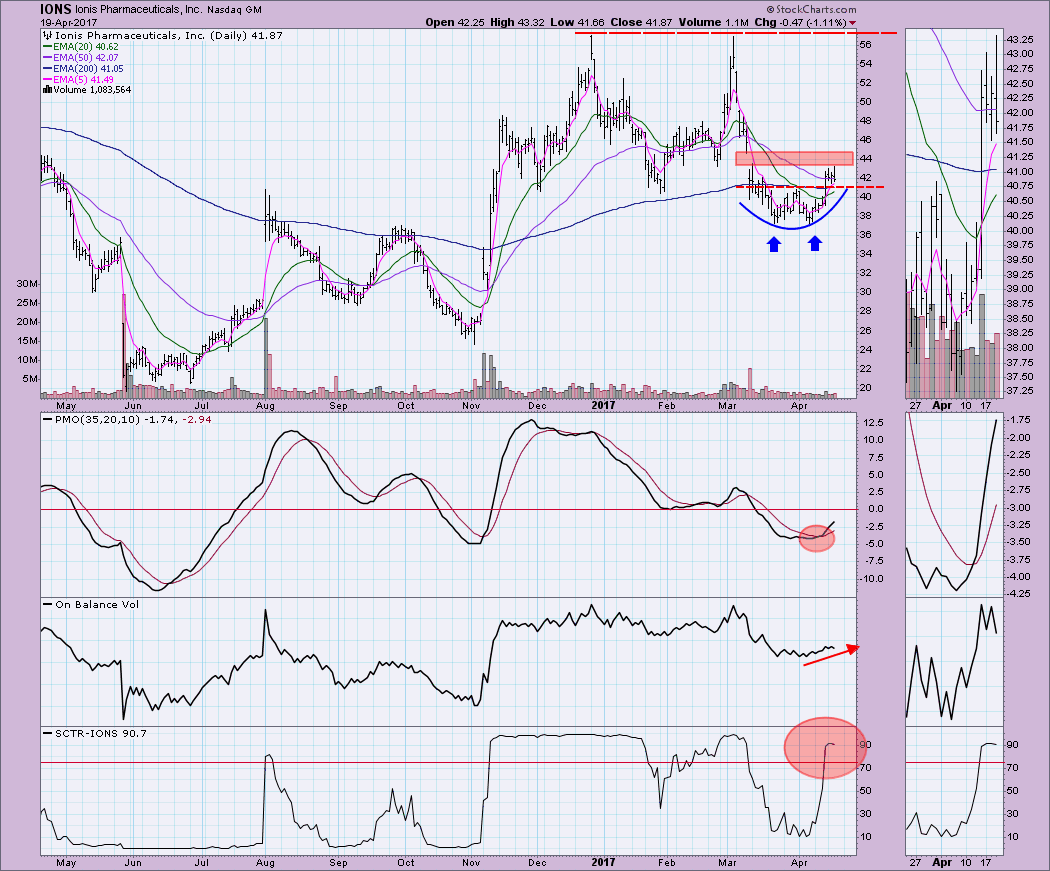
Task: Click the purple line swatch for EMA(50)
Action: (x=47, y=58)
